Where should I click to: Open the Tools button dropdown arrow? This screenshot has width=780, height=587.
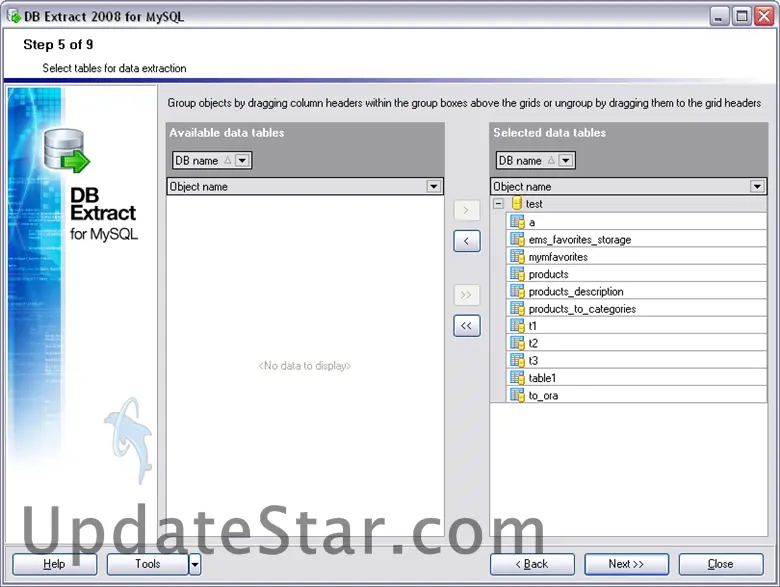(195, 564)
